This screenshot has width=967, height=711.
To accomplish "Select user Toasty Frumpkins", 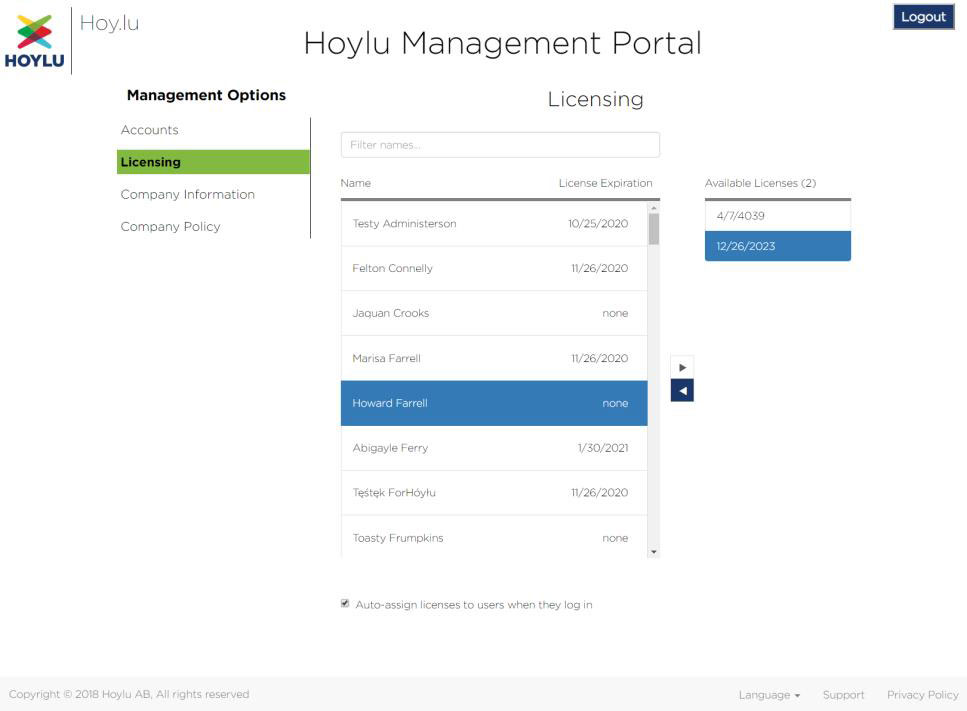I will [494, 536].
